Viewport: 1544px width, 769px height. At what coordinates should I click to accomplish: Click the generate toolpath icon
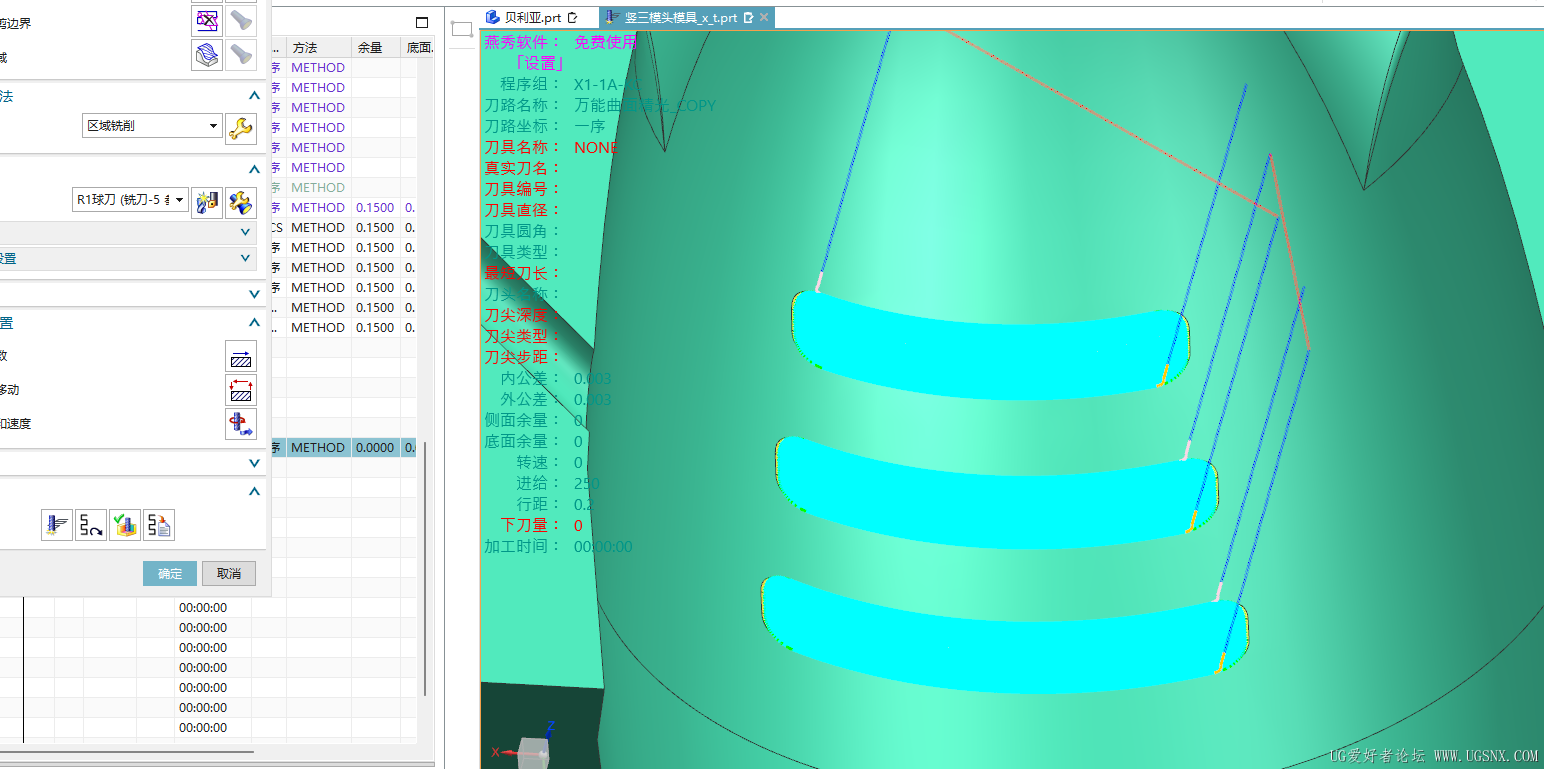57,524
